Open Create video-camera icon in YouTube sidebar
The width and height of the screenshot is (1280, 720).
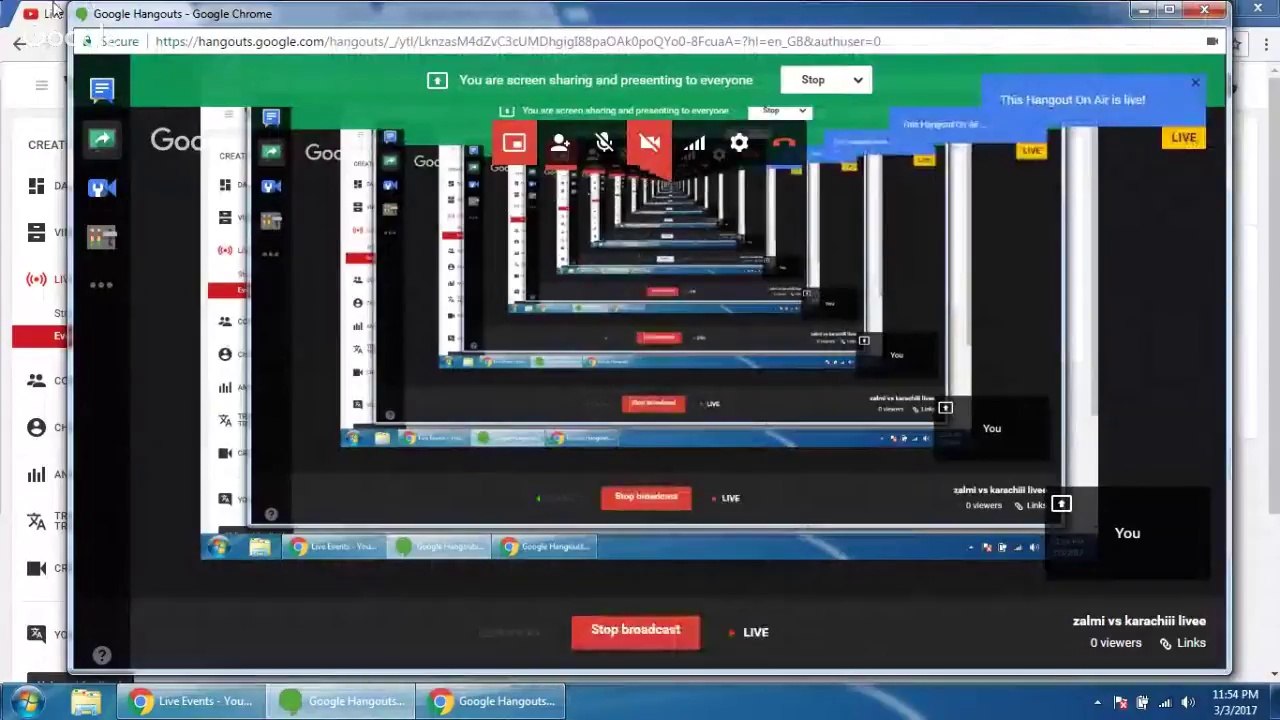37,568
